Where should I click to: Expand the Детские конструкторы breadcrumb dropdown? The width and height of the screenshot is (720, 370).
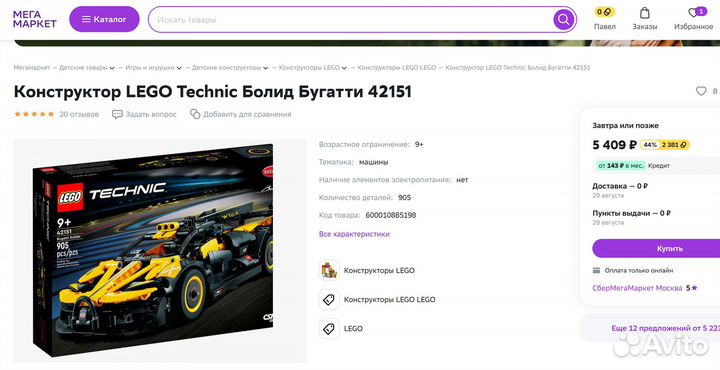265,68
